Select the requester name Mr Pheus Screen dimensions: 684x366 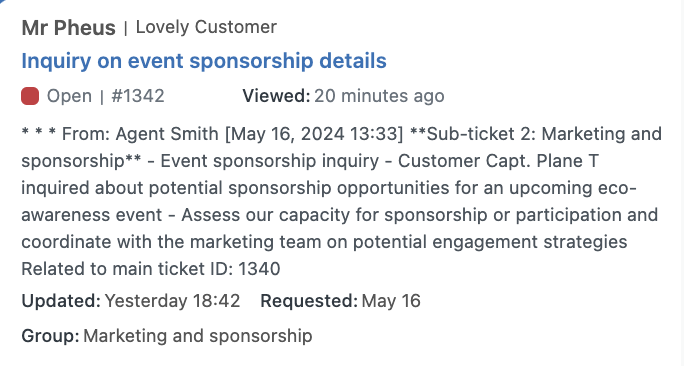tap(68, 28)
